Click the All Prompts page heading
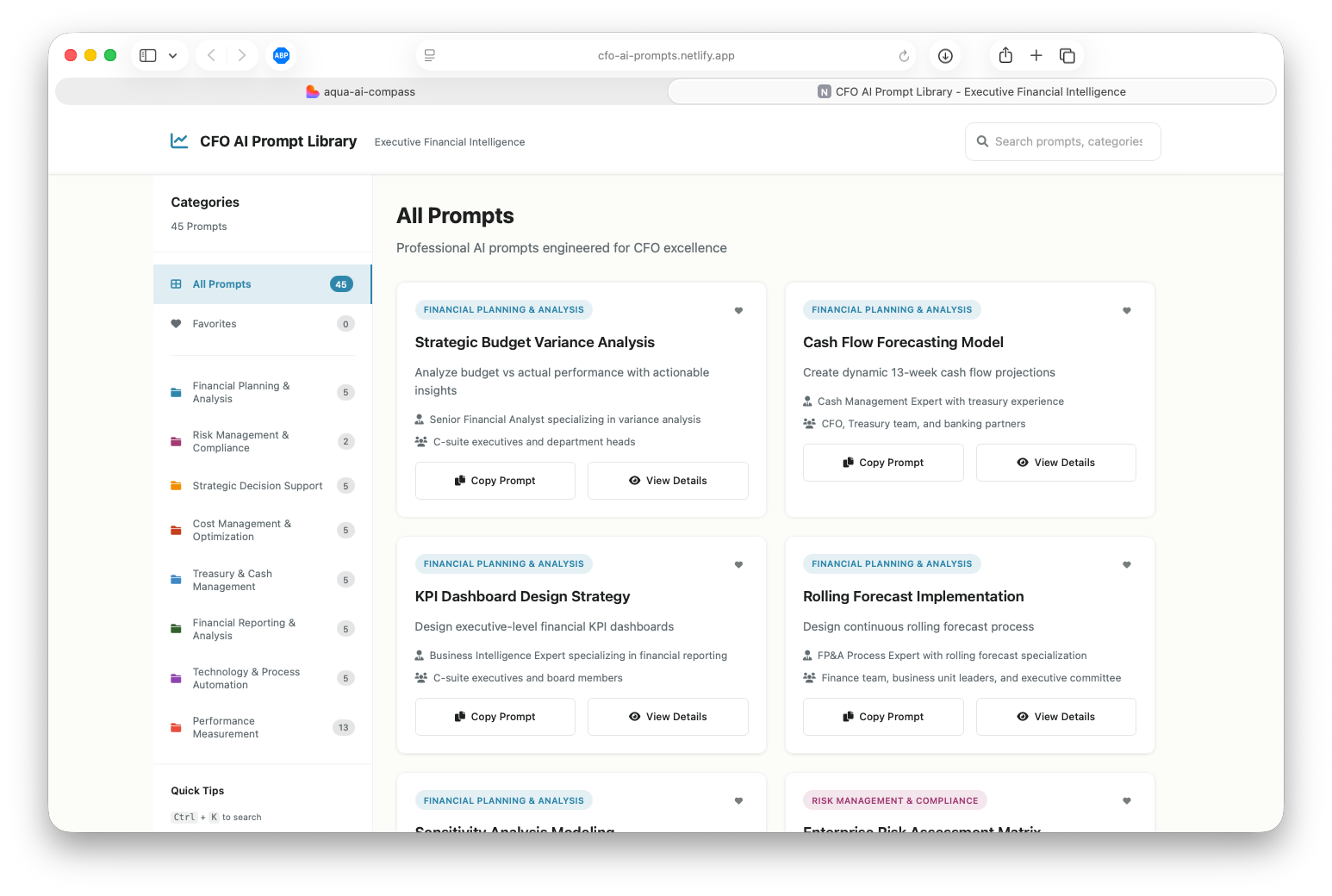This screenshot has height=896, width=1332. coord(455,215)
